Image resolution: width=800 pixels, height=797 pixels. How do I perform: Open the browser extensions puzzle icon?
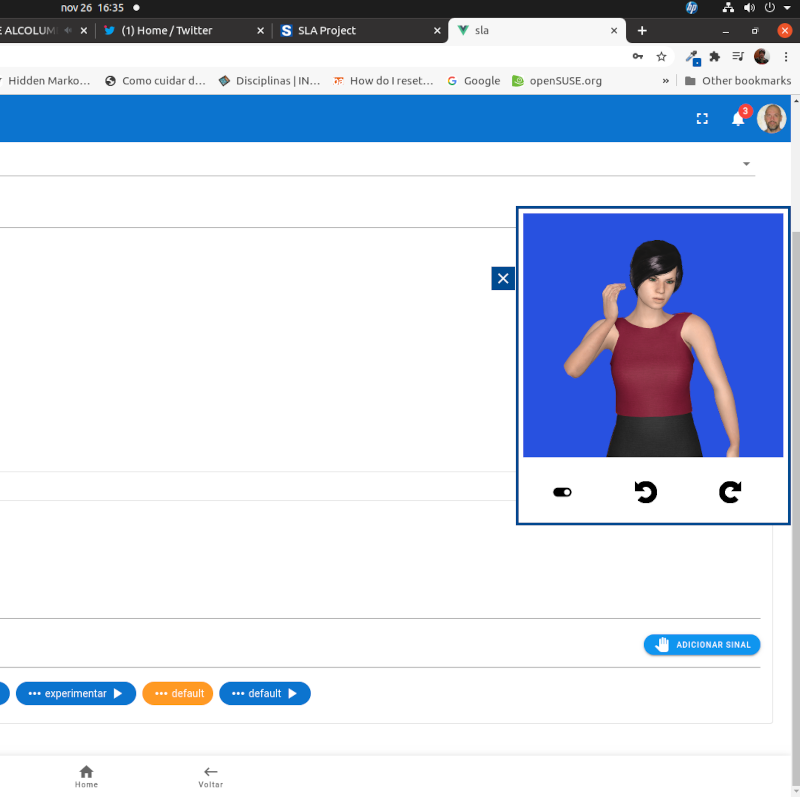click(x=715, y=57)
